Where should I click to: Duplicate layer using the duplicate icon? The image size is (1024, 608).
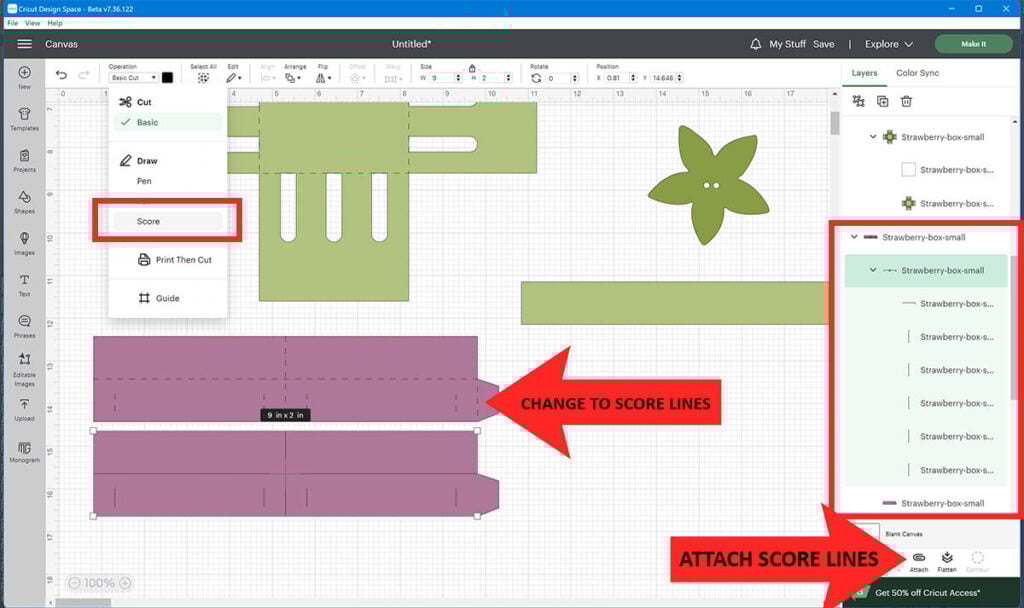(882, 101)
